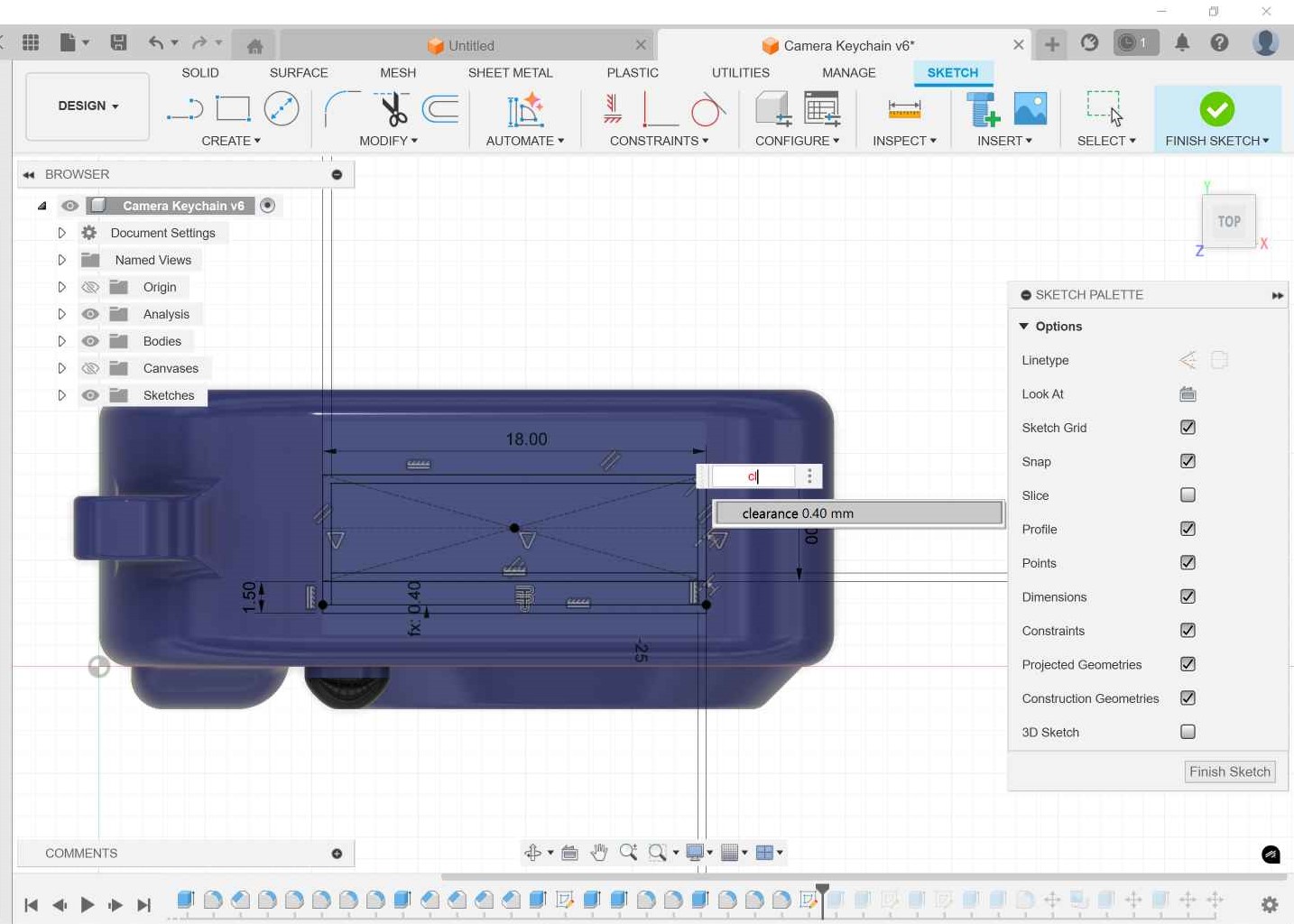Choose the clearance 0.40 mm suggestion
Viewport: 1294px width, 924px height.
click(859, 513)
